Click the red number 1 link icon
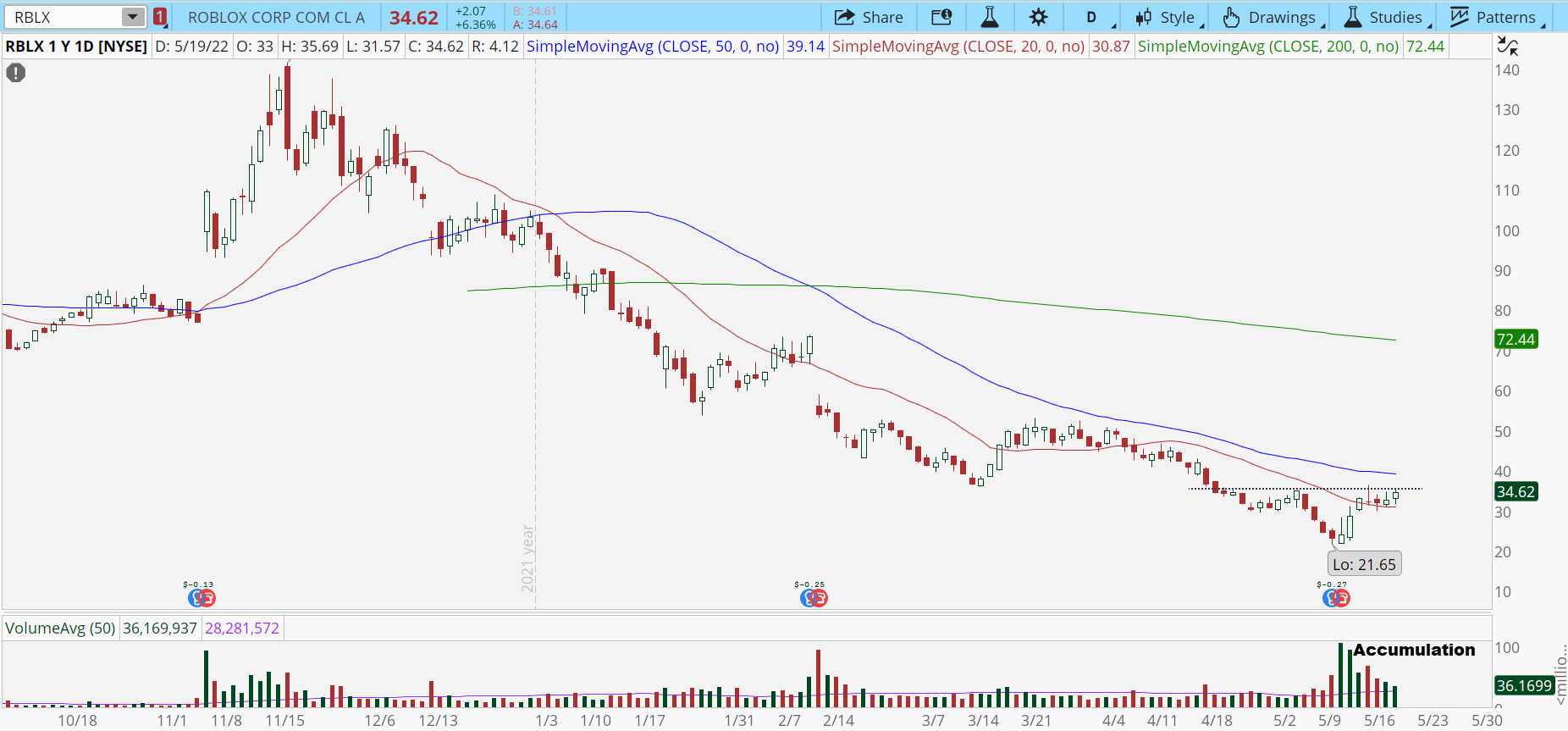Image resolution: width=1568 pixels, height=731 pixels. tap(160, 17)
